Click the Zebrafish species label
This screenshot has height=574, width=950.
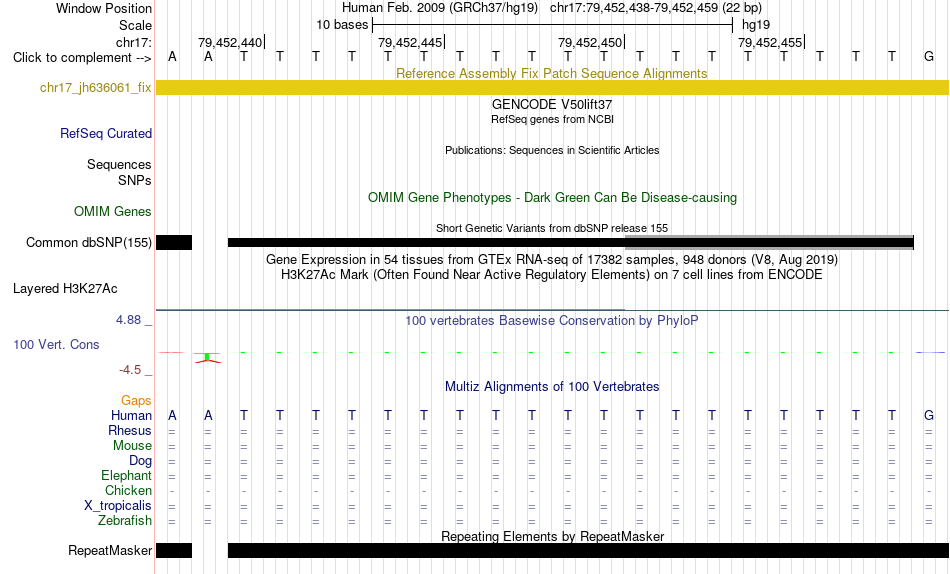[x=125, y=520]
